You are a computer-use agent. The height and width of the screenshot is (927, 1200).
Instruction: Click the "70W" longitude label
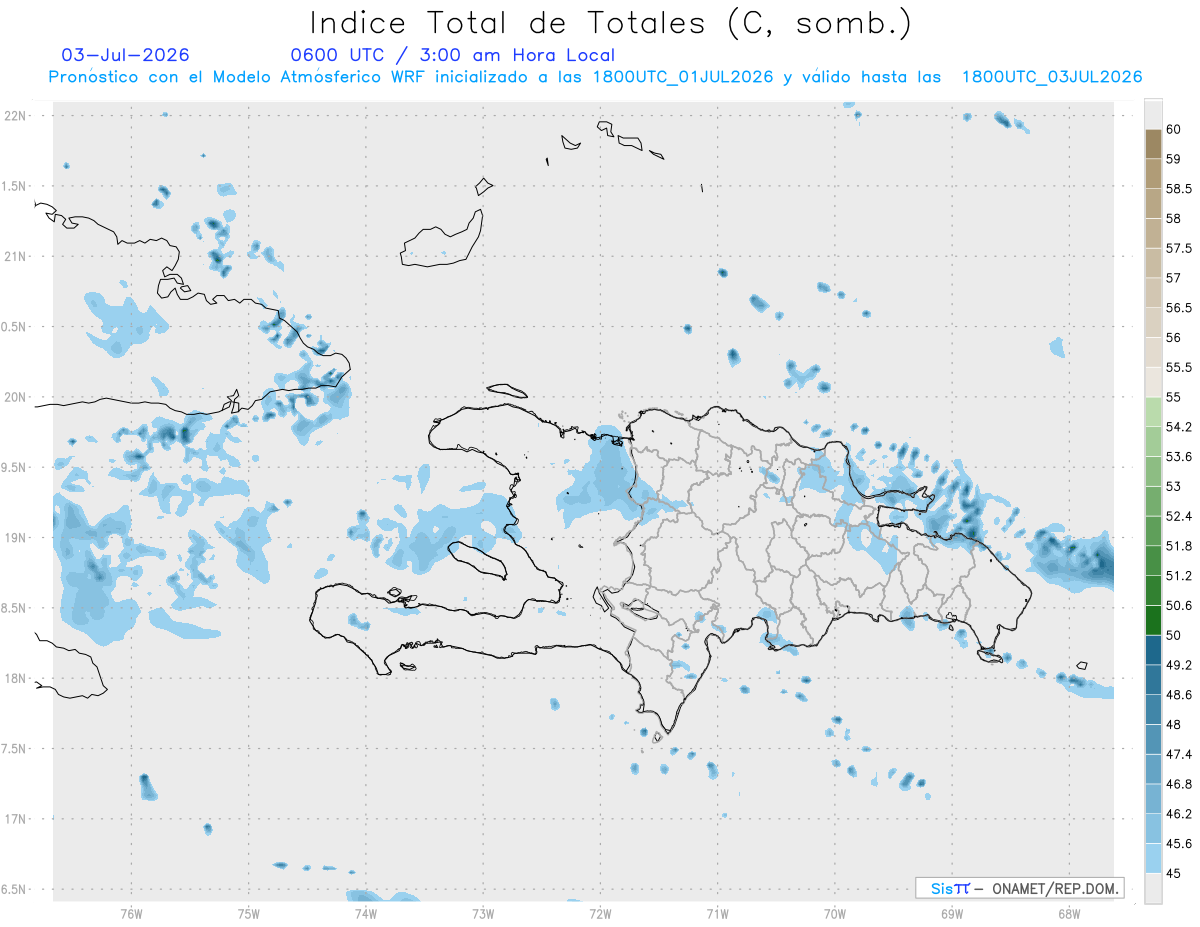(835, 914)
